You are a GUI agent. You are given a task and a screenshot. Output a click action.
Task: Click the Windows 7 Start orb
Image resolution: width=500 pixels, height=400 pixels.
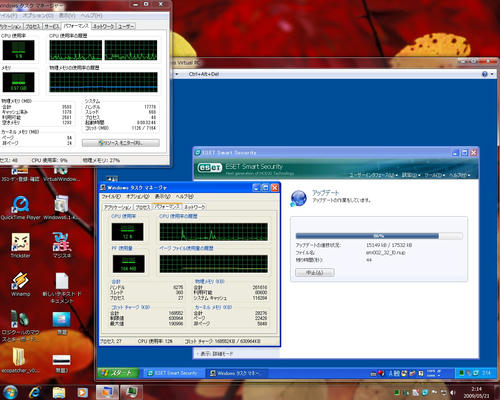(10, 392)
